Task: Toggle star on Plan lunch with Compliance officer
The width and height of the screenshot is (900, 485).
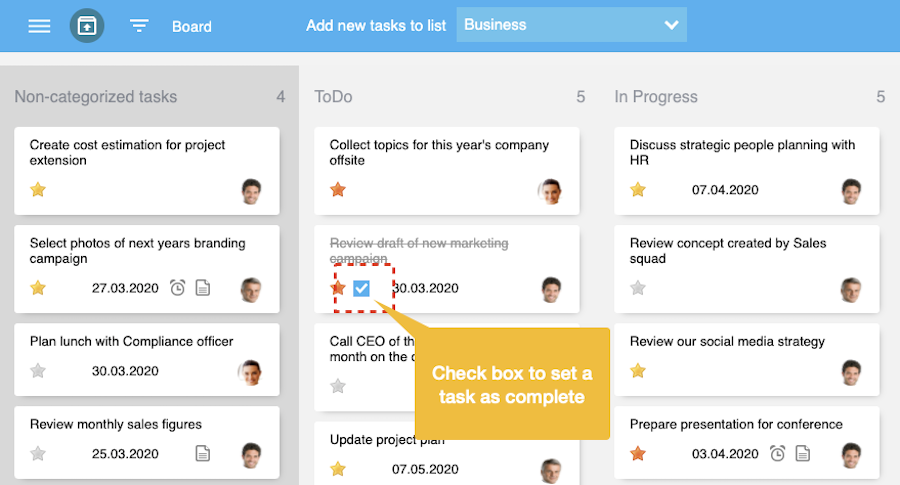Action: pyautogui.click(x=38, y=371)
